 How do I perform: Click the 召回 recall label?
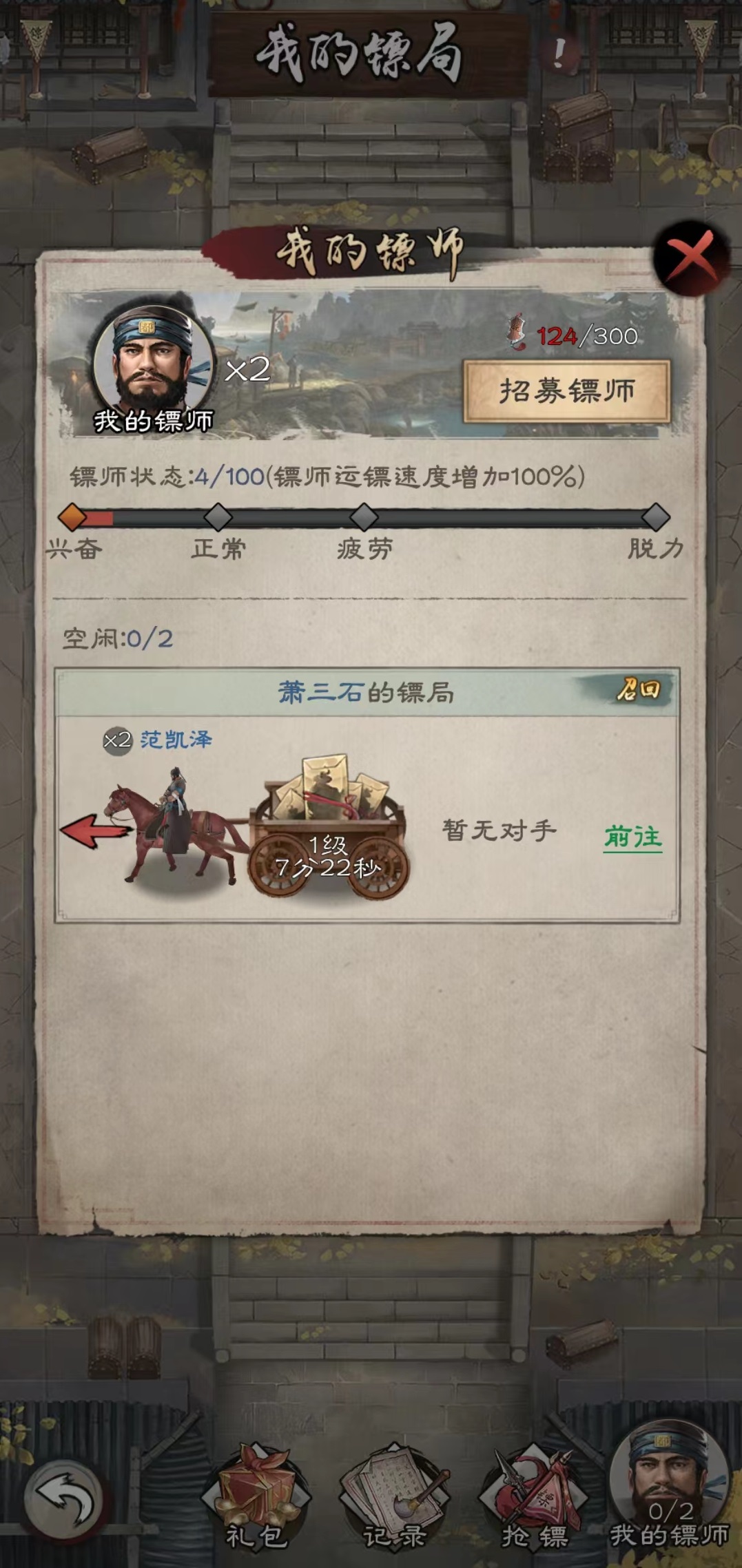638,690
